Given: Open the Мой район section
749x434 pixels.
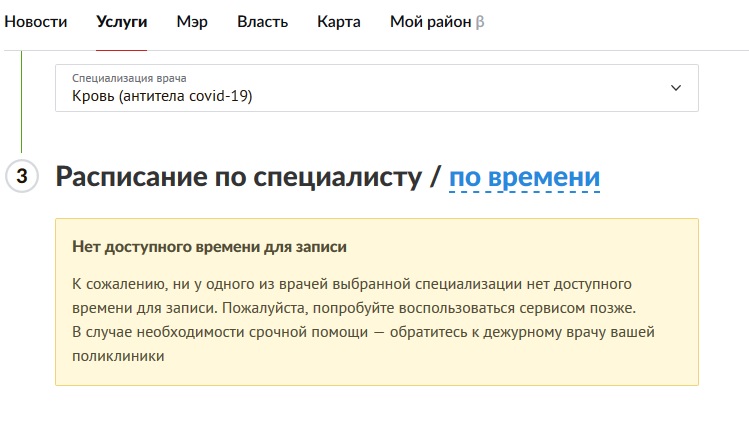Looking at the screenshot, I should pyautogui.click(x=430, y=22).
